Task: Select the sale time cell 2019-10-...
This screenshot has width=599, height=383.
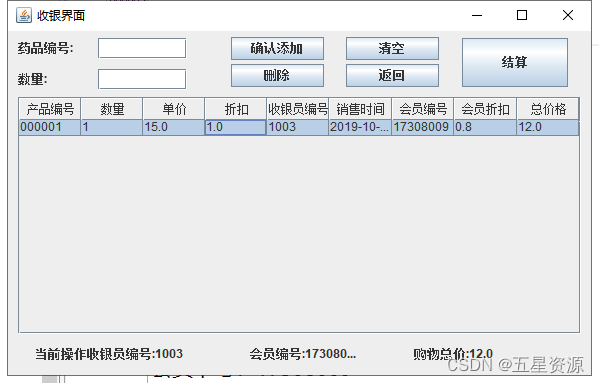Action: click(360, 127)
